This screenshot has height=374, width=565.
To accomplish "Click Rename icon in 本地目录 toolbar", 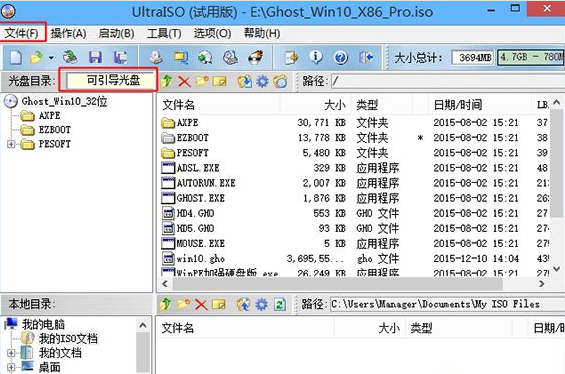I will tap(219, 304).
